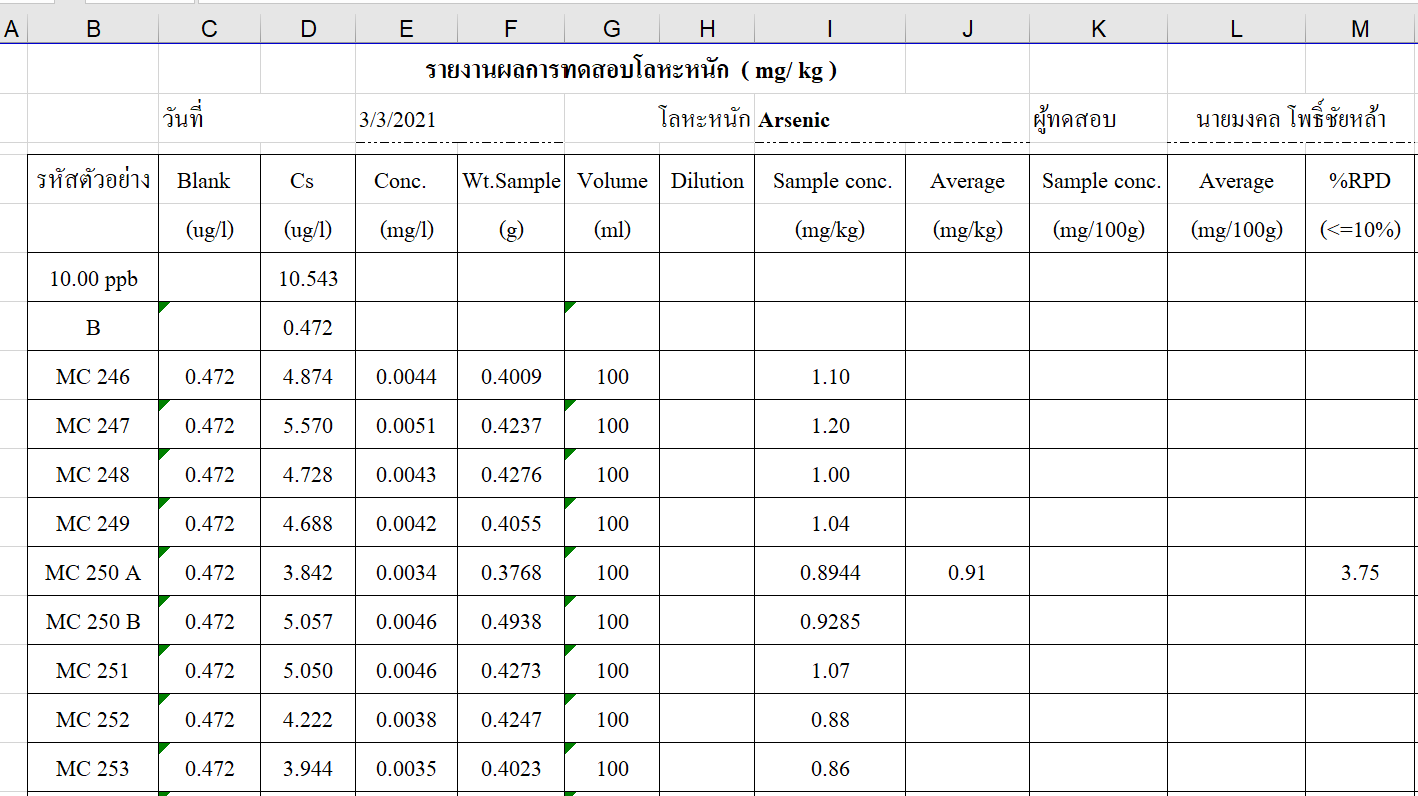The width and height of the screenshot is (1418, 796).
Task: Select column G header
Action: (612, 30)
